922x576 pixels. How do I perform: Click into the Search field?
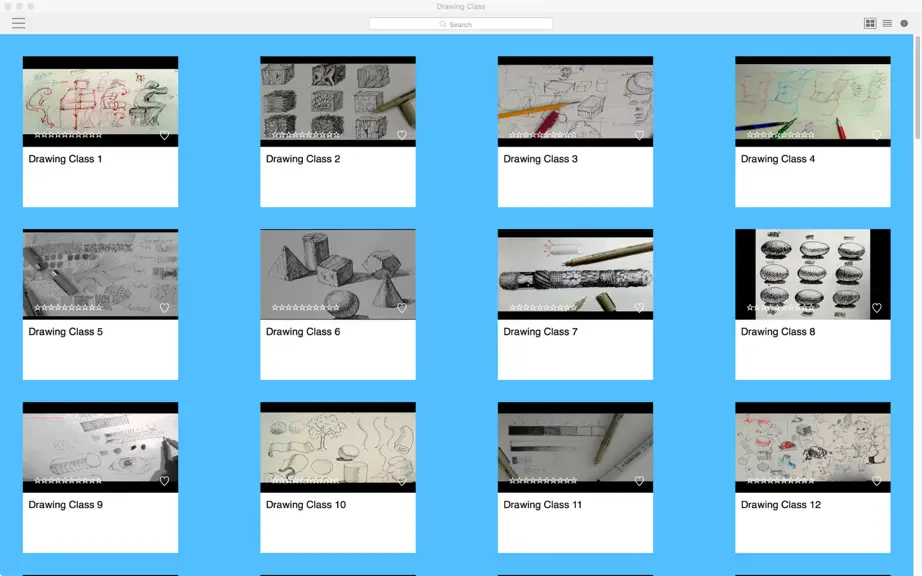[x=460, y=24]
